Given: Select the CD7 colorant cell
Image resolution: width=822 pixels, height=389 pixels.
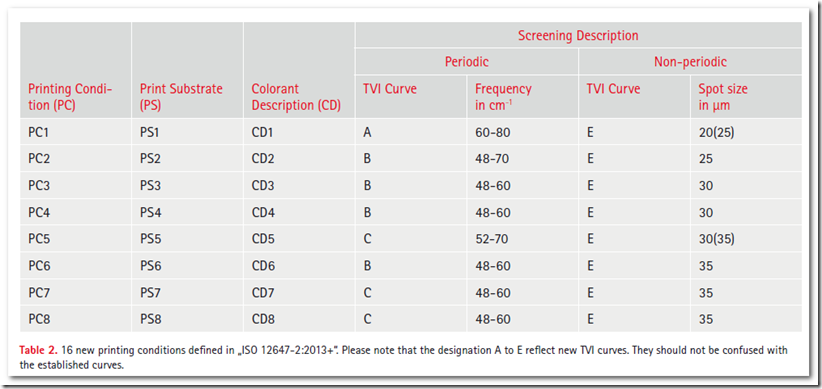Looking at the screenshot, I should 263,293.
